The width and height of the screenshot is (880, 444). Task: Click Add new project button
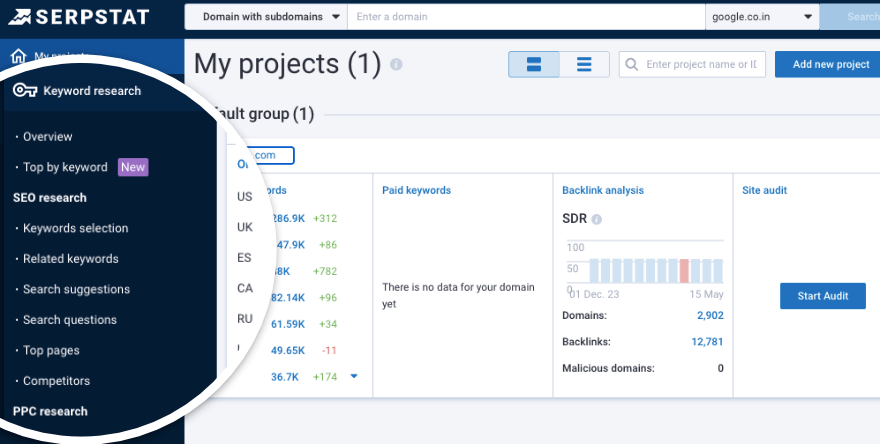(x=831, y=64)
